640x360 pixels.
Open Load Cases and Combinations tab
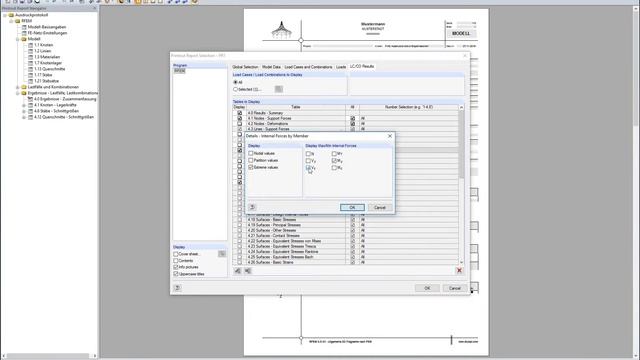tap(308, 67)
